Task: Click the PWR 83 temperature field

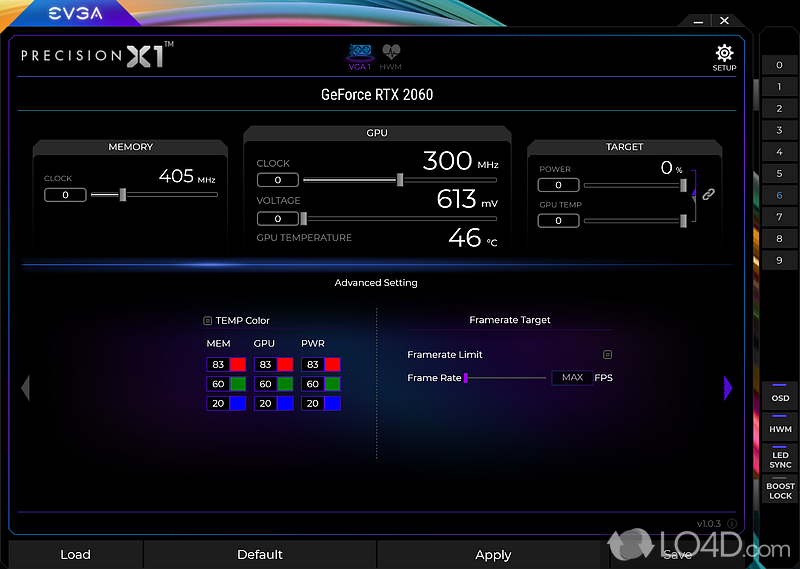Action: point(313,364)
